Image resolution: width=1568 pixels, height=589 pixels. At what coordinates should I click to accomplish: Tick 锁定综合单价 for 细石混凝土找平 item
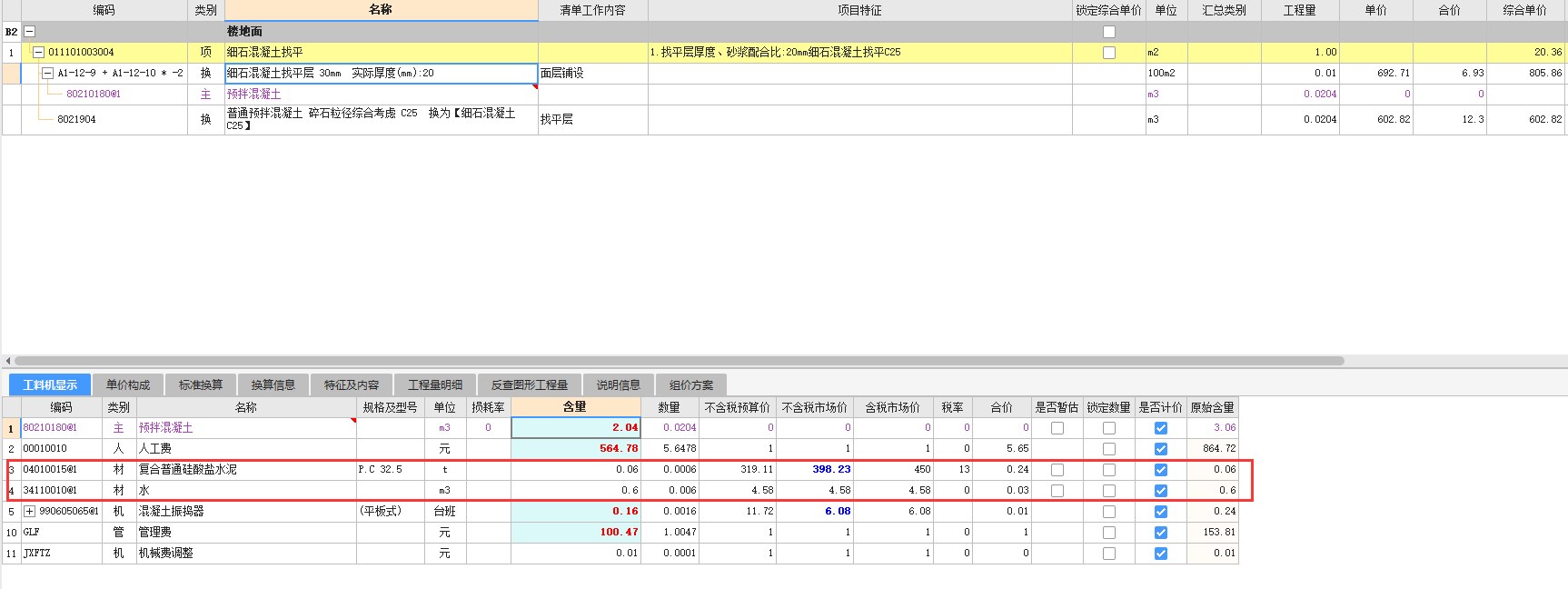1108,53
